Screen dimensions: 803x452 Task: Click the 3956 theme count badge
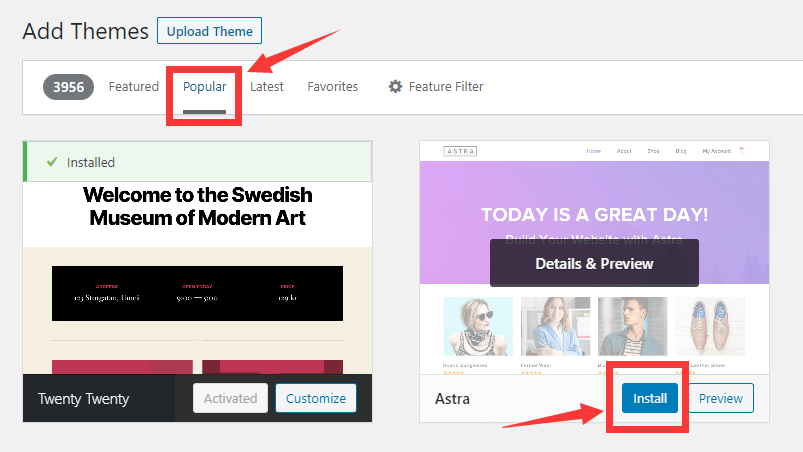coord(68,87)
